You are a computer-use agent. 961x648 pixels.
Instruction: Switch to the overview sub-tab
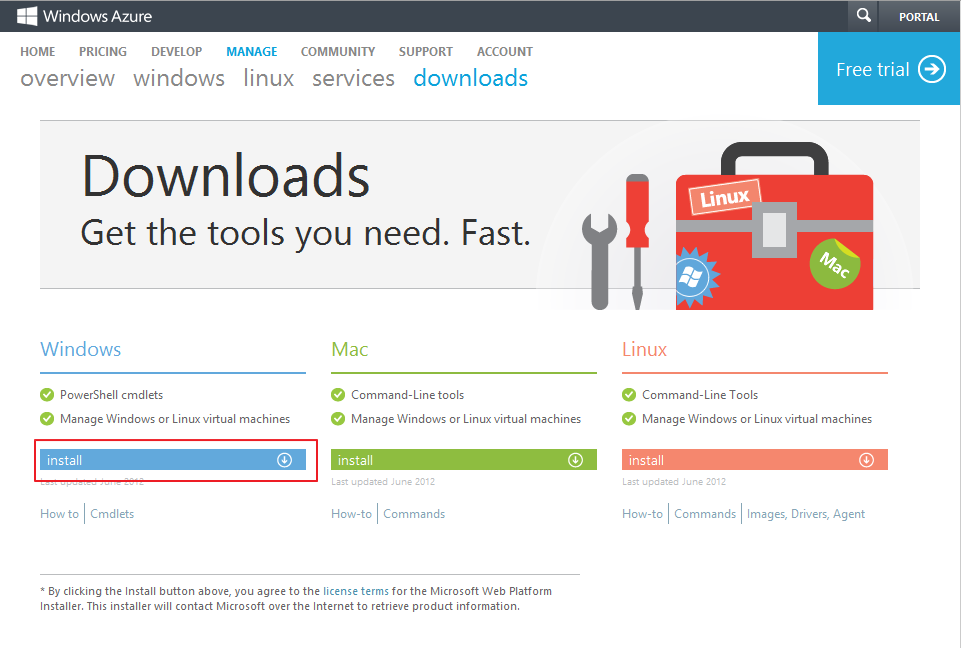coord(67,78)
